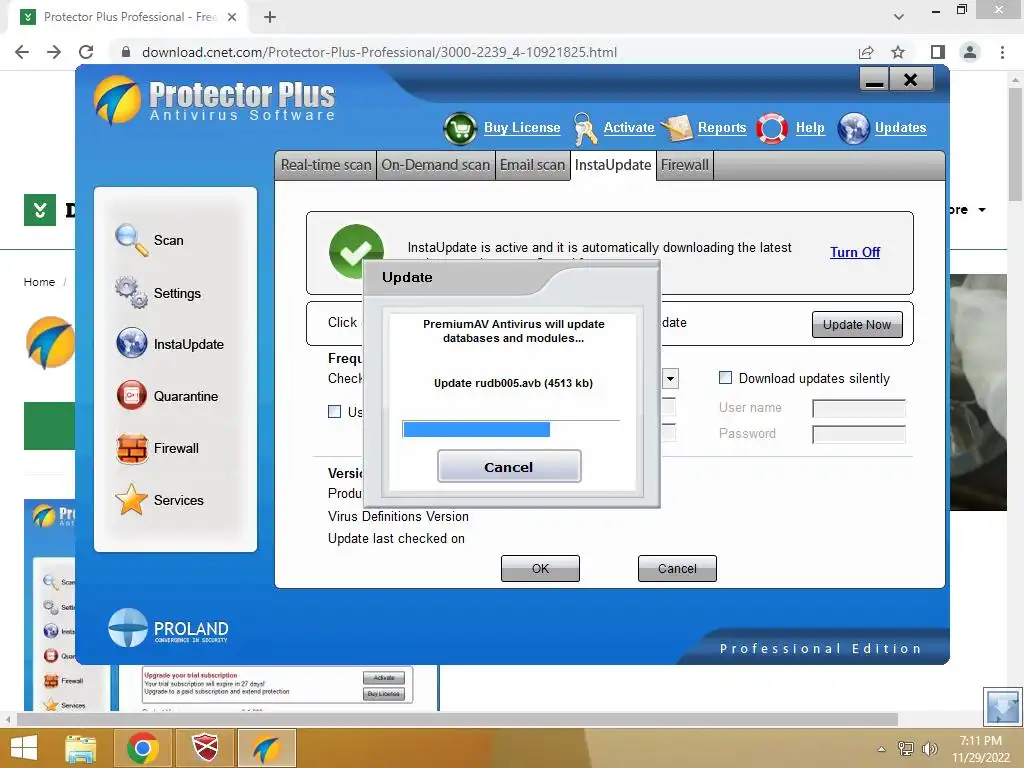Open the Windows Start button

24,748
